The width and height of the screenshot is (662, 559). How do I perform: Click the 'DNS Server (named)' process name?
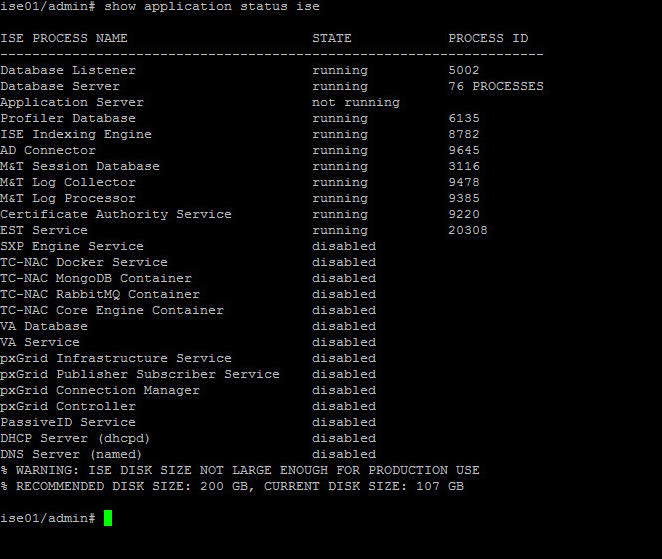click(x=71, y=455)
